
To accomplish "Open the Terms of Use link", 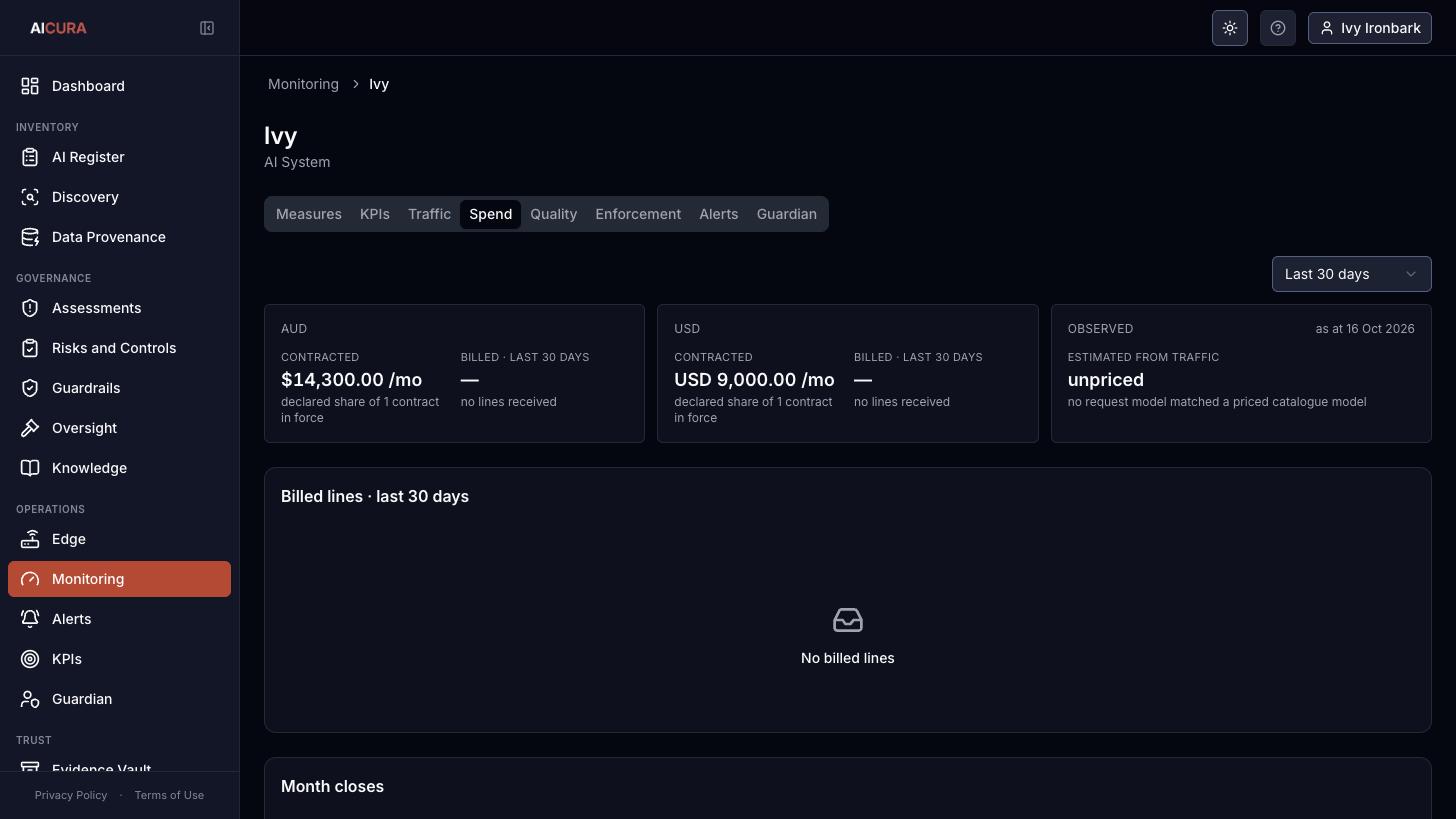I will coord(169,795).
